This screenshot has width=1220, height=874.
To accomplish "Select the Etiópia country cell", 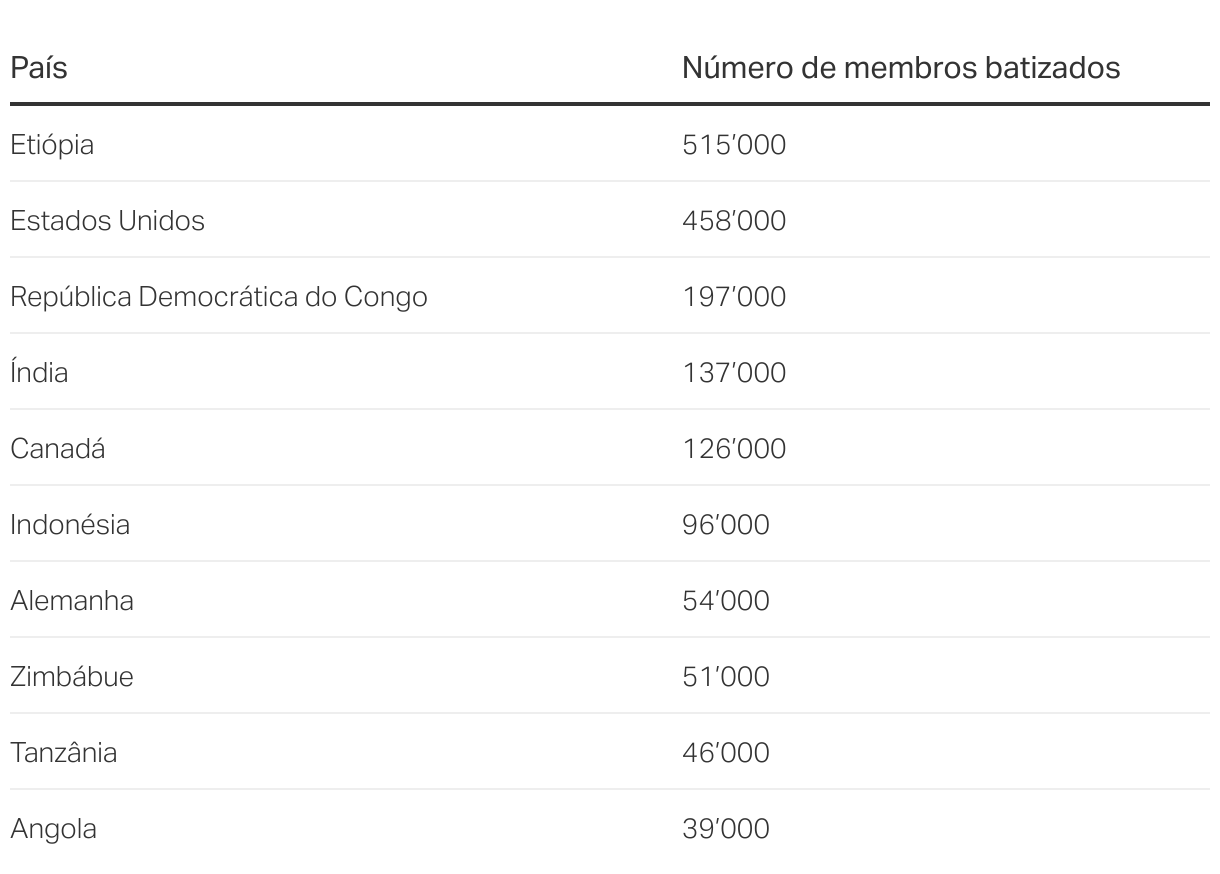I will 52,144.
